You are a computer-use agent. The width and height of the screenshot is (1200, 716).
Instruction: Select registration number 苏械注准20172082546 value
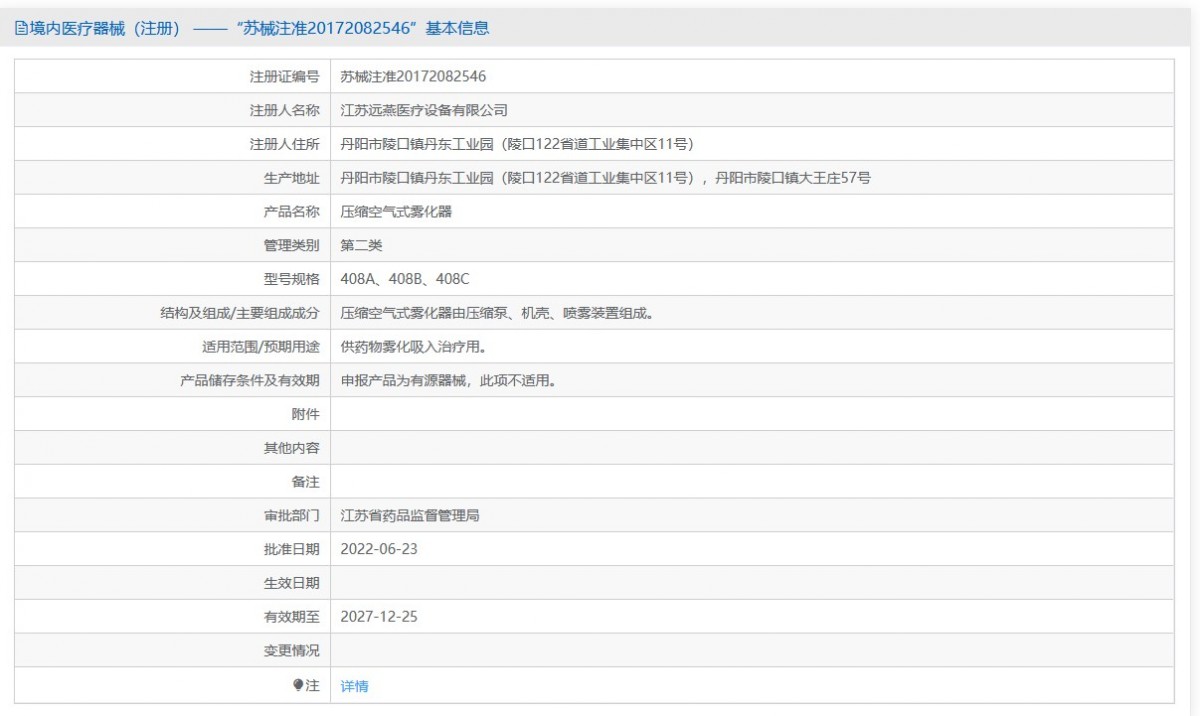pyautogui.click(x=413, y=76)
